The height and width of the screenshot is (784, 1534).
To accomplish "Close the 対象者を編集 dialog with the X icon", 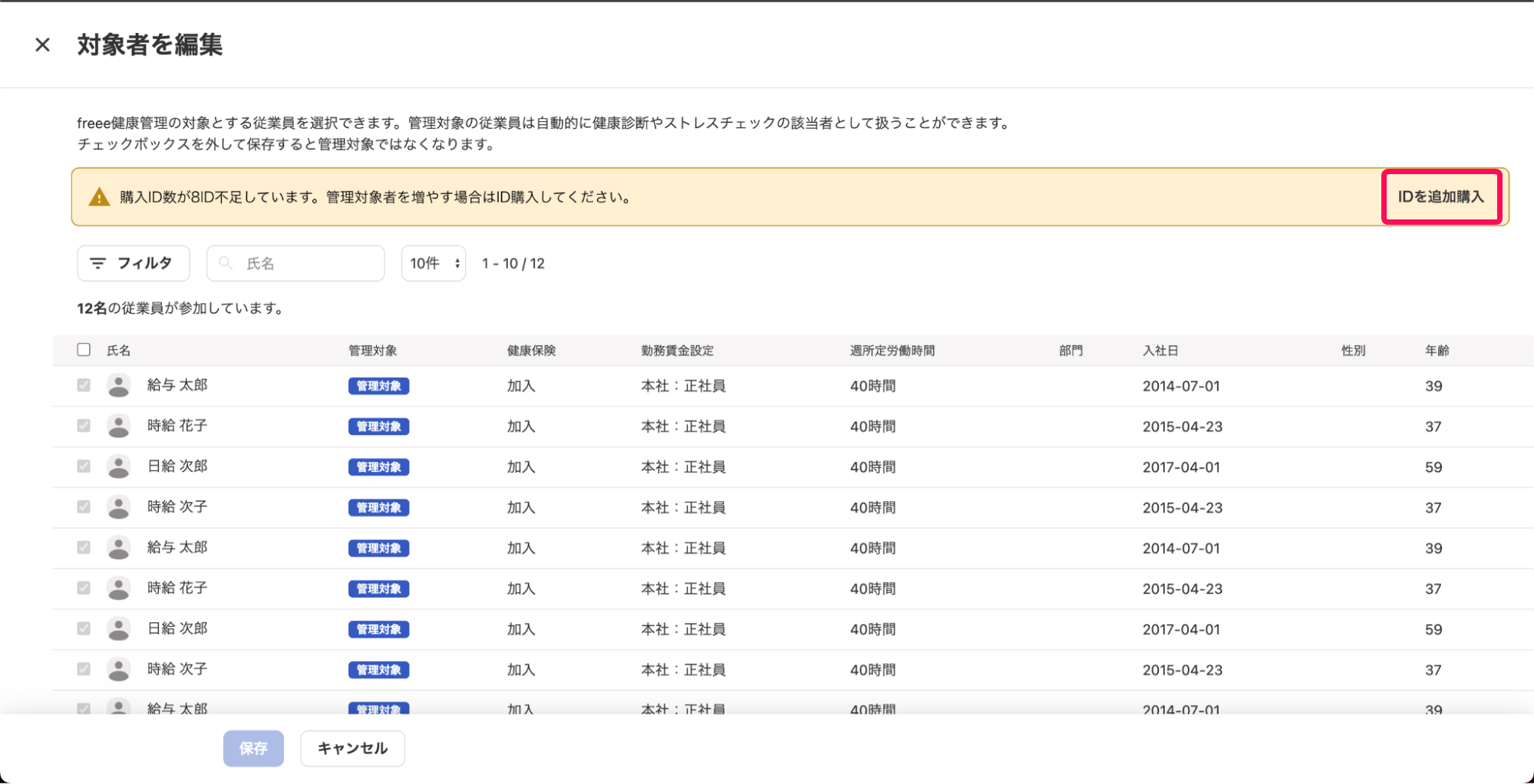I will click(x=43, y=45).
